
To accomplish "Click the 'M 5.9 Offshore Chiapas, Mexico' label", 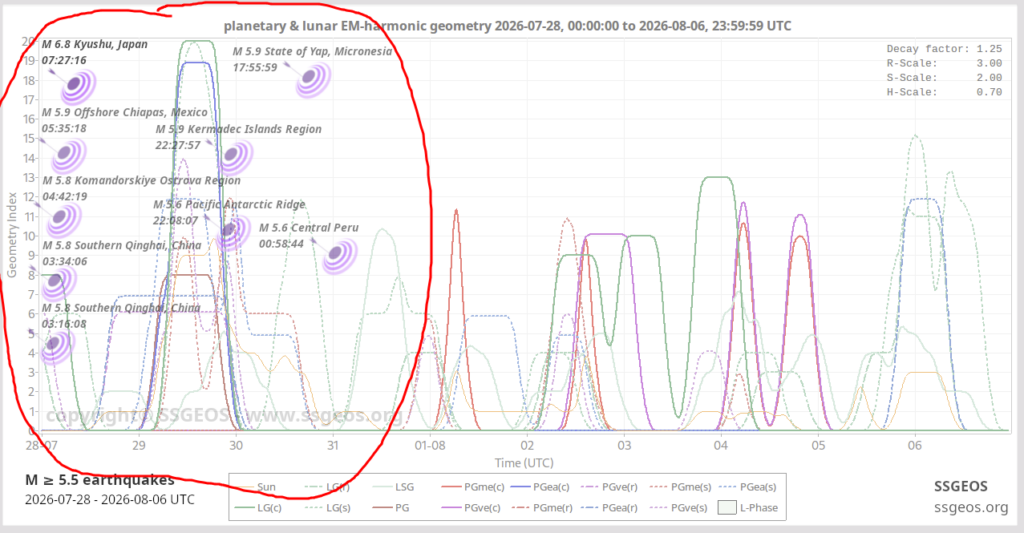I will coord(124,112).
